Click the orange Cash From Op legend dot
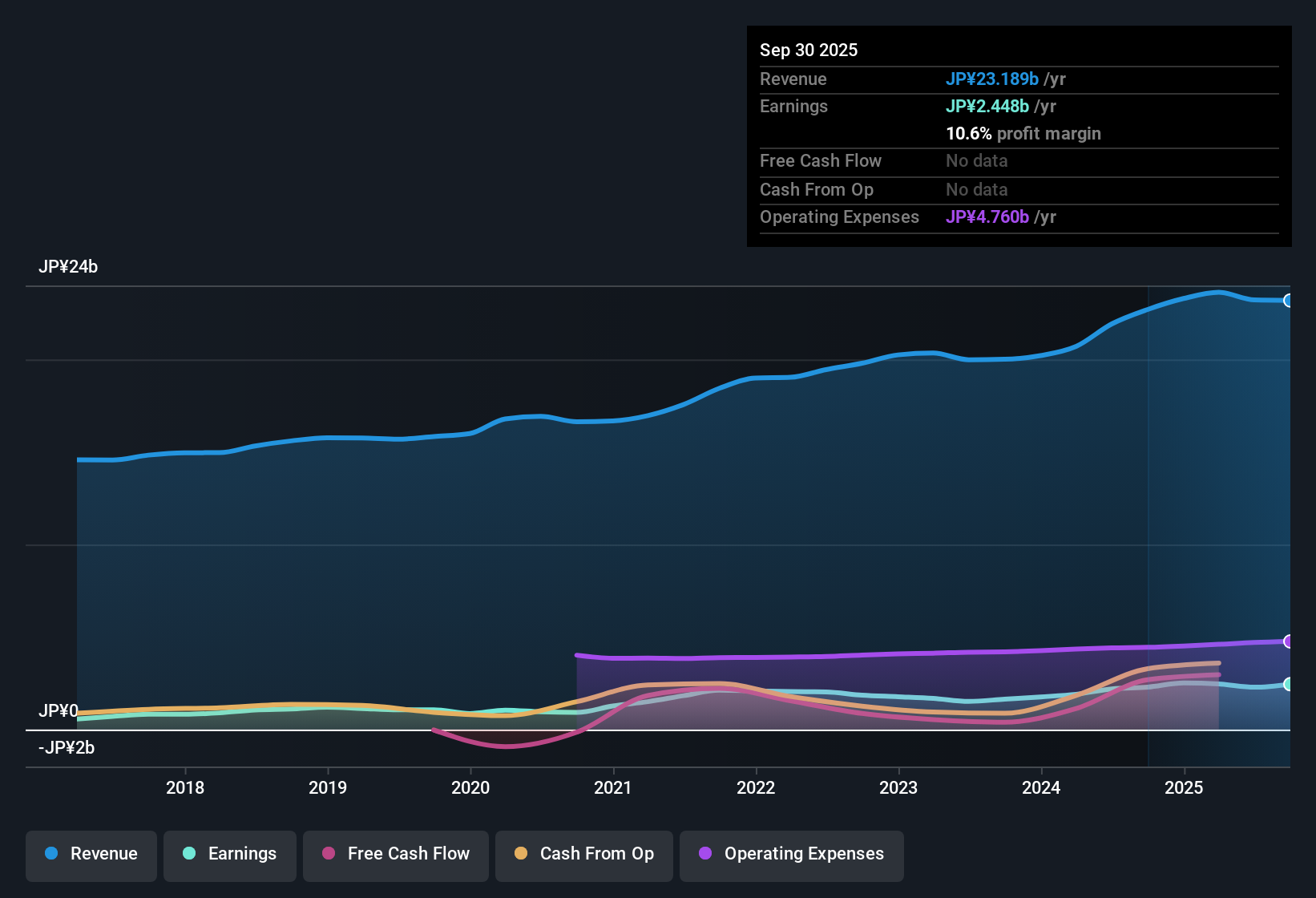1316x898 pixels. [521, 854]
